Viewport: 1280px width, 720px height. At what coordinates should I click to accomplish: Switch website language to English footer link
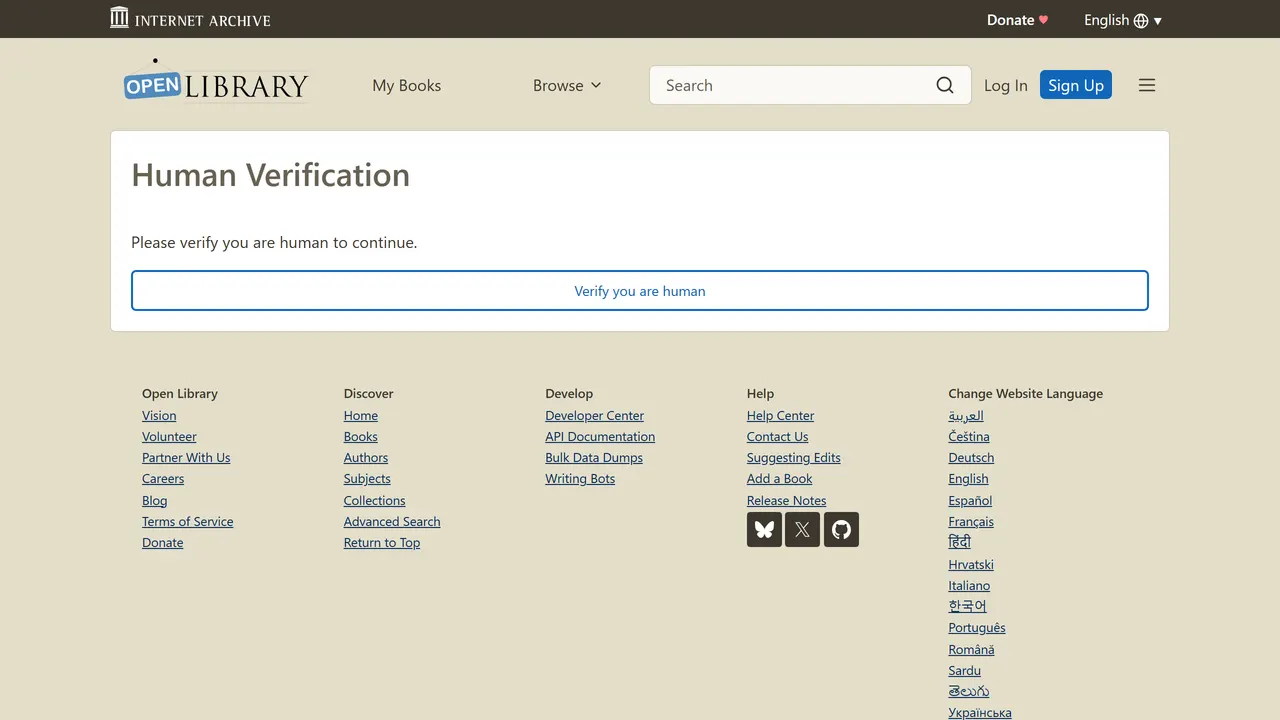[x=969, y=479]
